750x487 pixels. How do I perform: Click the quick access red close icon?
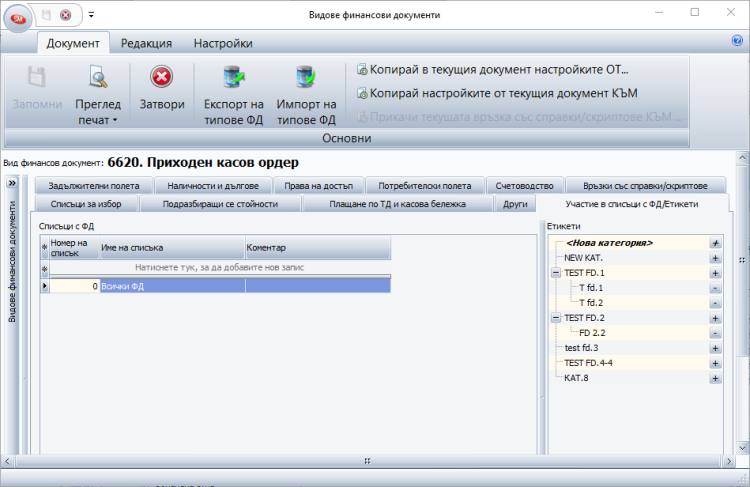pyautogui.click(x=66, y=15)
